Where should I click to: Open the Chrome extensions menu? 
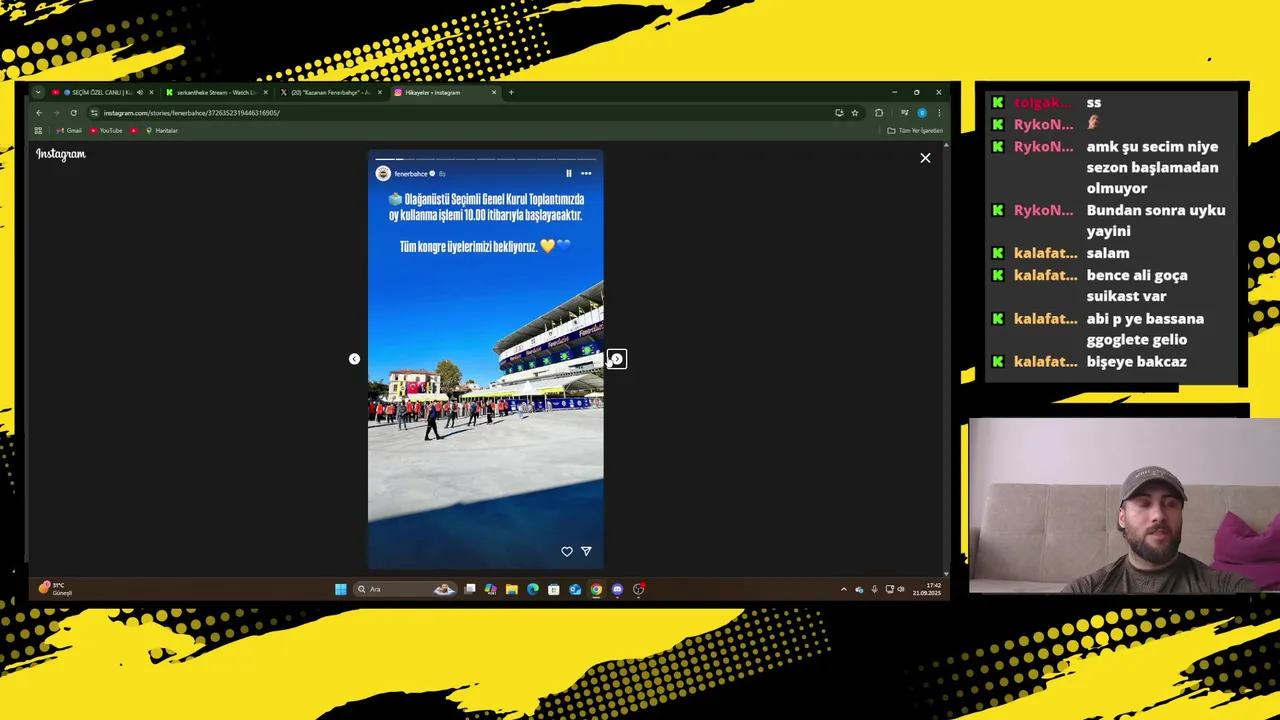pyautogui.click(x=879, y=113)
